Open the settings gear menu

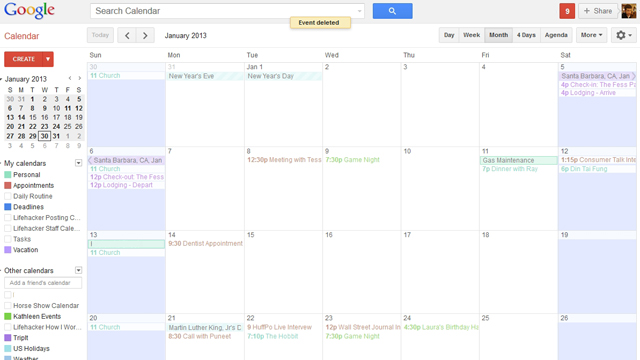click(x=624, y=35)
